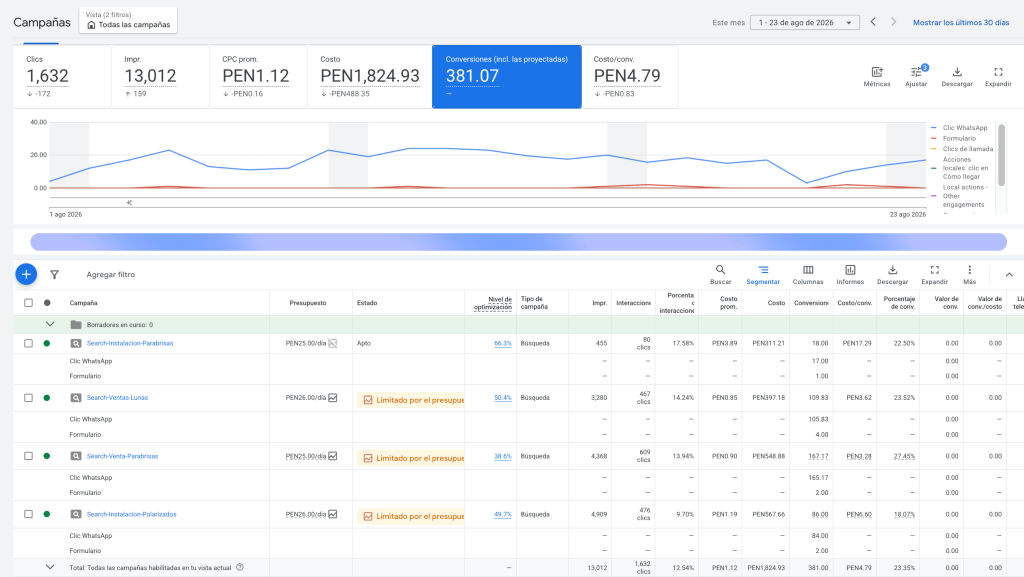Select the Costo metric card
Viewport: 1024px width, 577px height.
click(370, 76)
